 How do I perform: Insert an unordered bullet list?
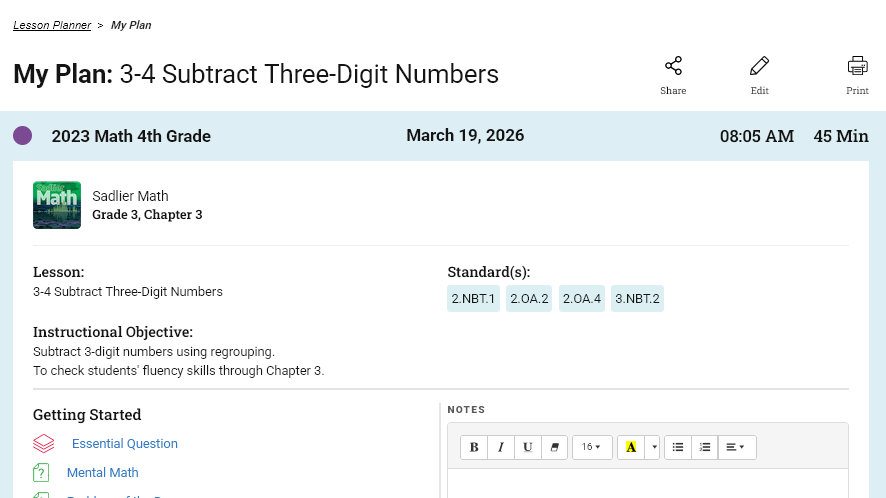[x=677, y=447]
